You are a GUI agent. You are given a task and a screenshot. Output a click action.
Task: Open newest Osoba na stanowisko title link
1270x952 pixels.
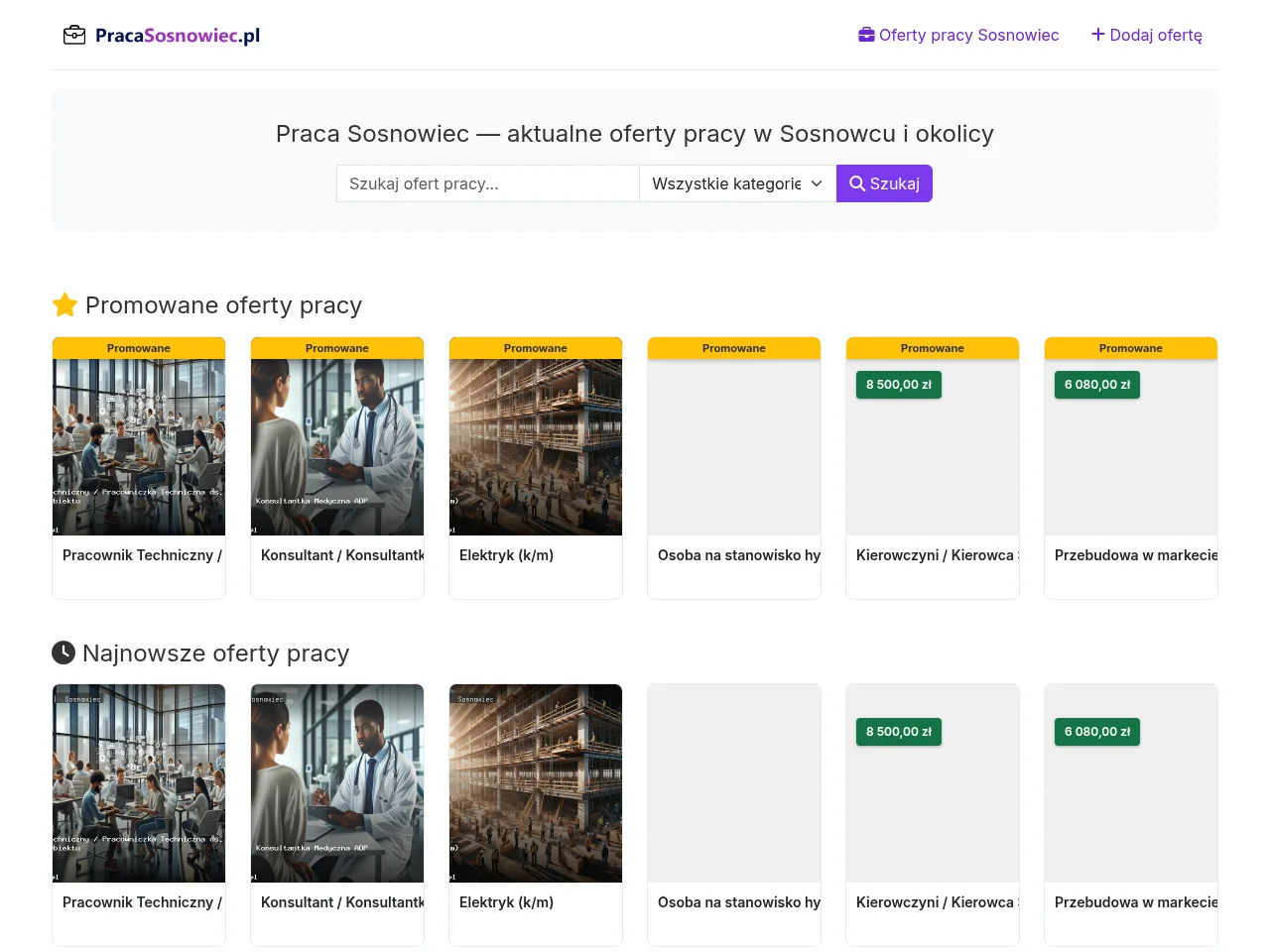click(739, 902)
